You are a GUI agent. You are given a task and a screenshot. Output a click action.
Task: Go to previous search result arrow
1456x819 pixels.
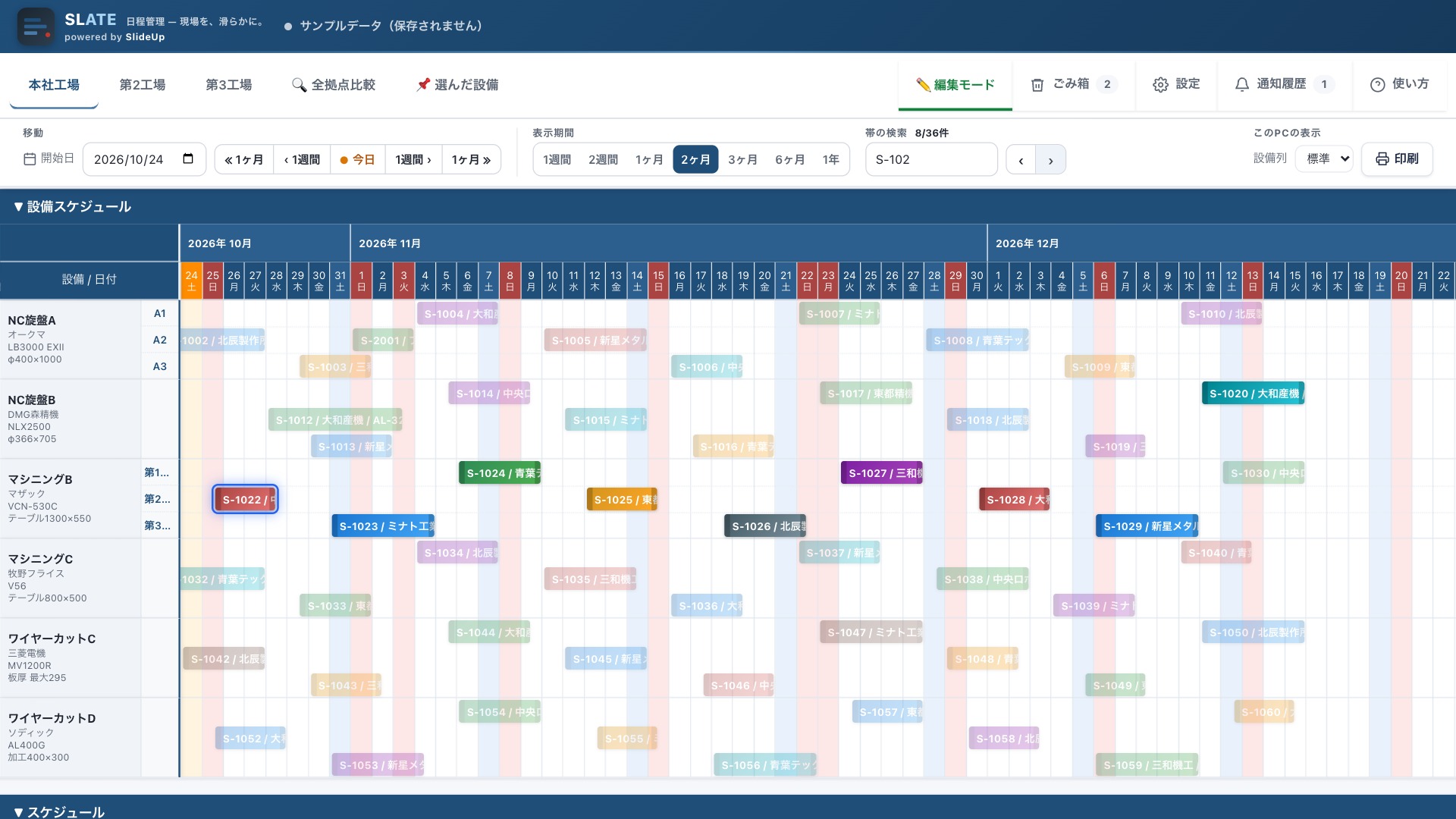point(1021,160)
